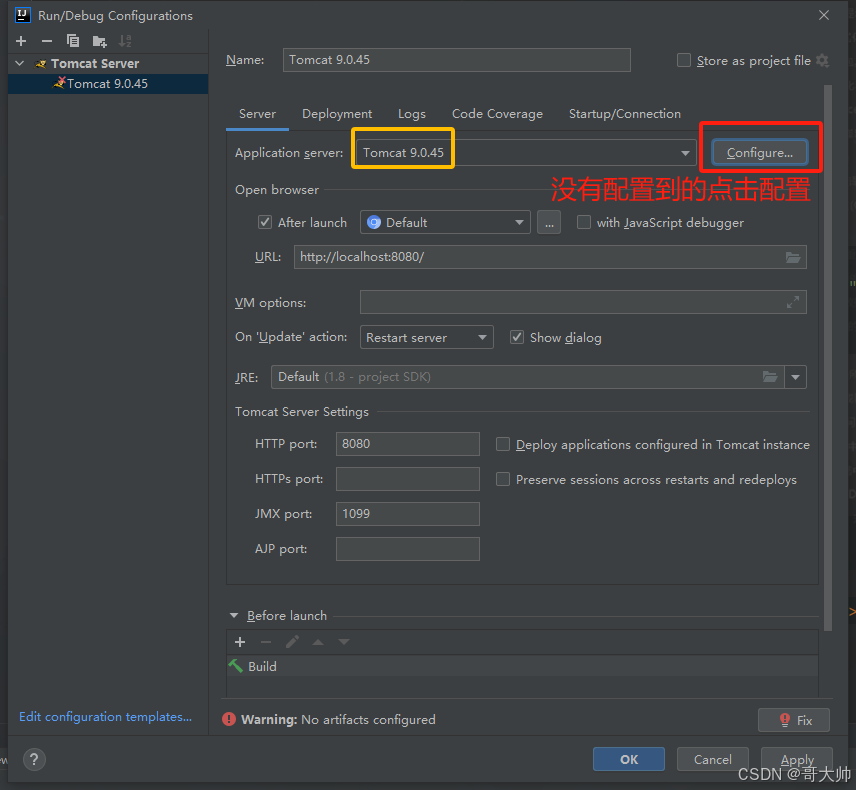
Task: Copy the selected configuration
Action: point(73,41)
